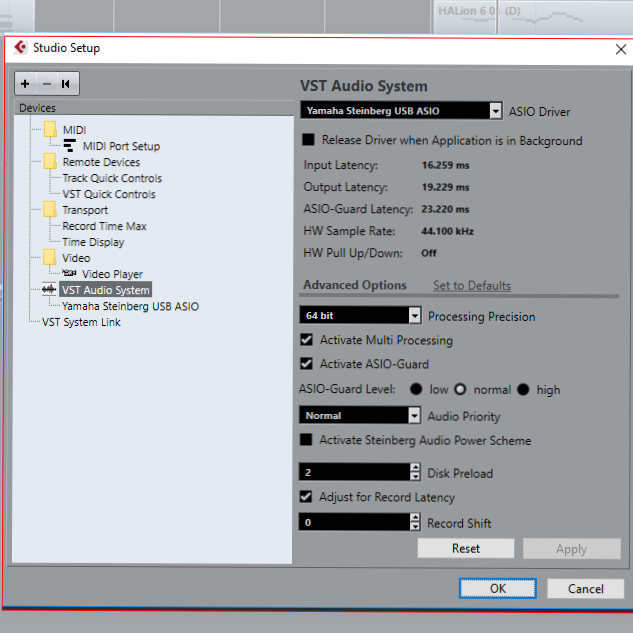Click the remove device minus icon
The height and width of the screenshot is (633, 633).
tap(47, 84)
